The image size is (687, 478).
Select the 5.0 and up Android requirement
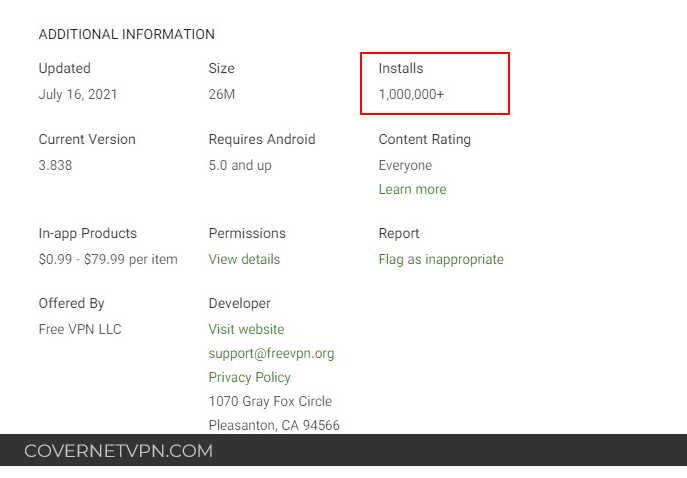click(240, 165)
